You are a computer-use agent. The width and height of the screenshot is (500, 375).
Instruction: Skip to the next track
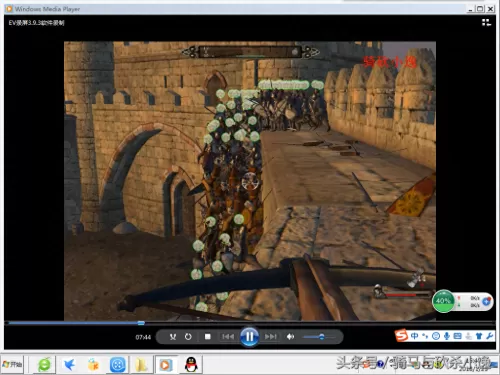[x=270, y=337]
